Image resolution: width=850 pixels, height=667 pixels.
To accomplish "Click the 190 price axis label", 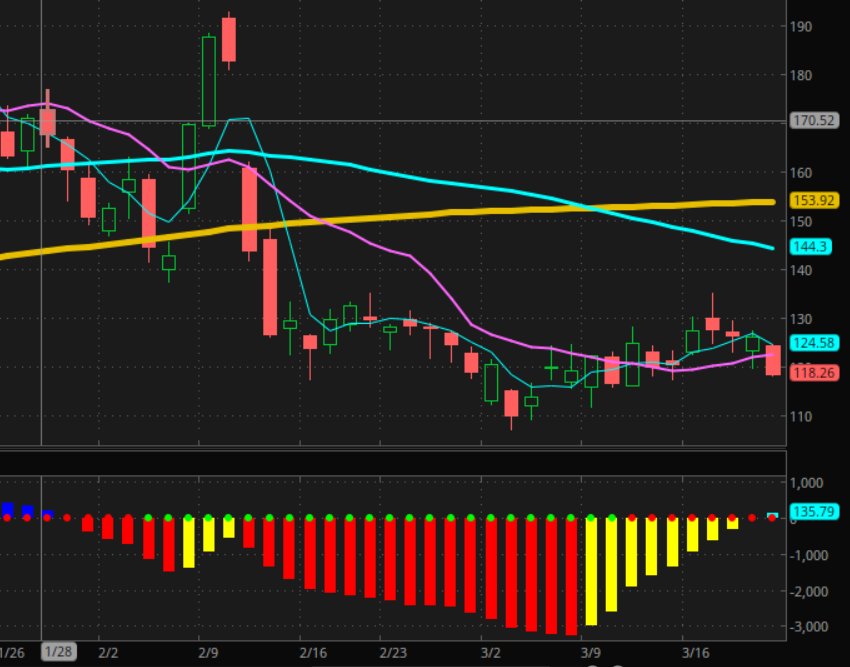I will point(801,27).
